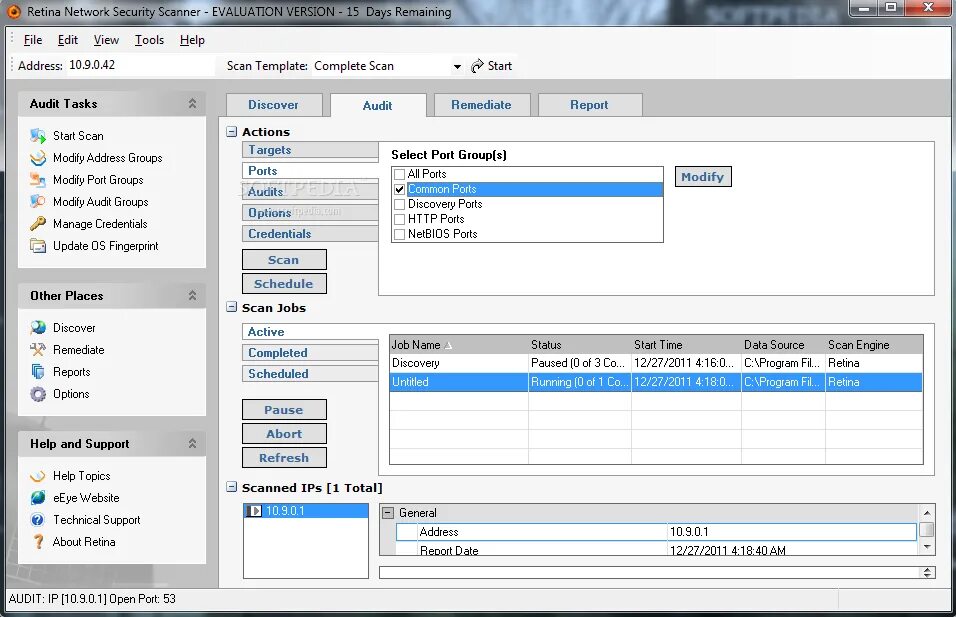The height and width of the screenshot is (617, 956).
Task: Click the Modify Audit Groups icon
Action: coord(38,201)
